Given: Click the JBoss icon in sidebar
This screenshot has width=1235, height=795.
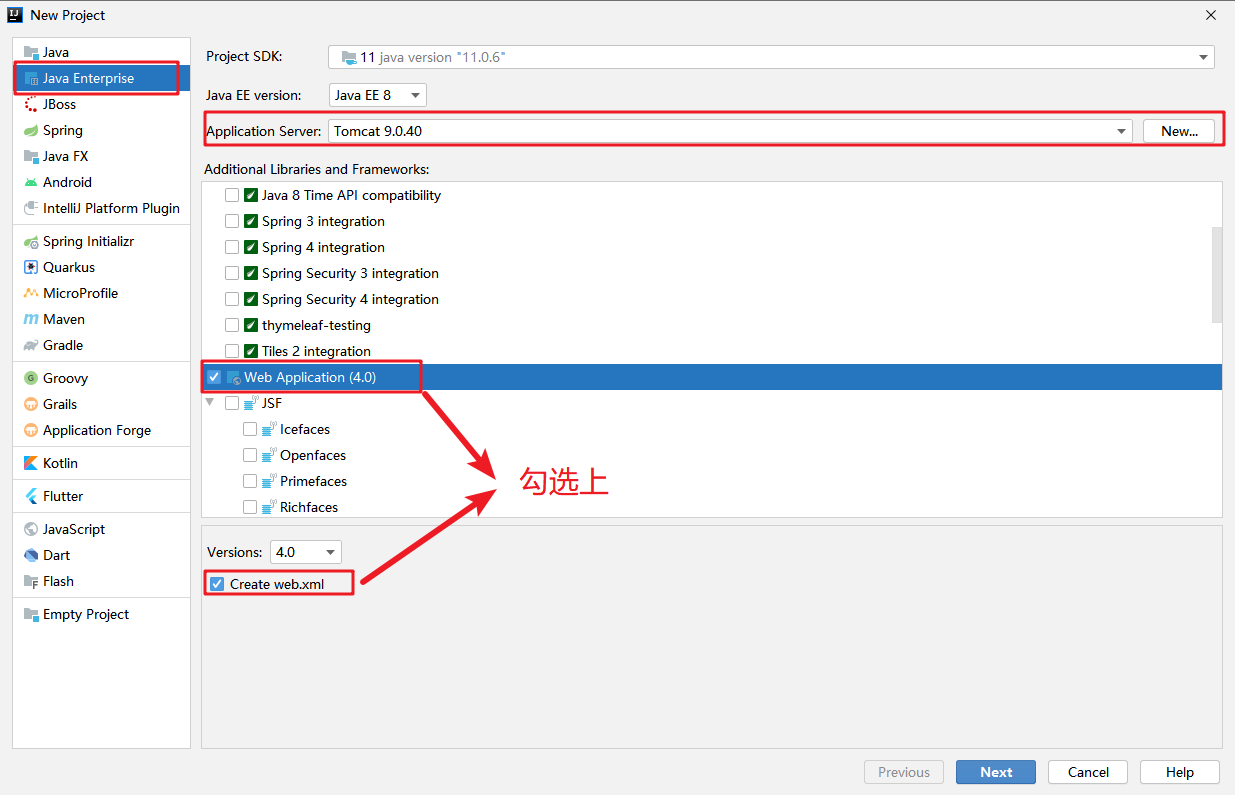Looking at the screenshot, I should pos(31,104).
